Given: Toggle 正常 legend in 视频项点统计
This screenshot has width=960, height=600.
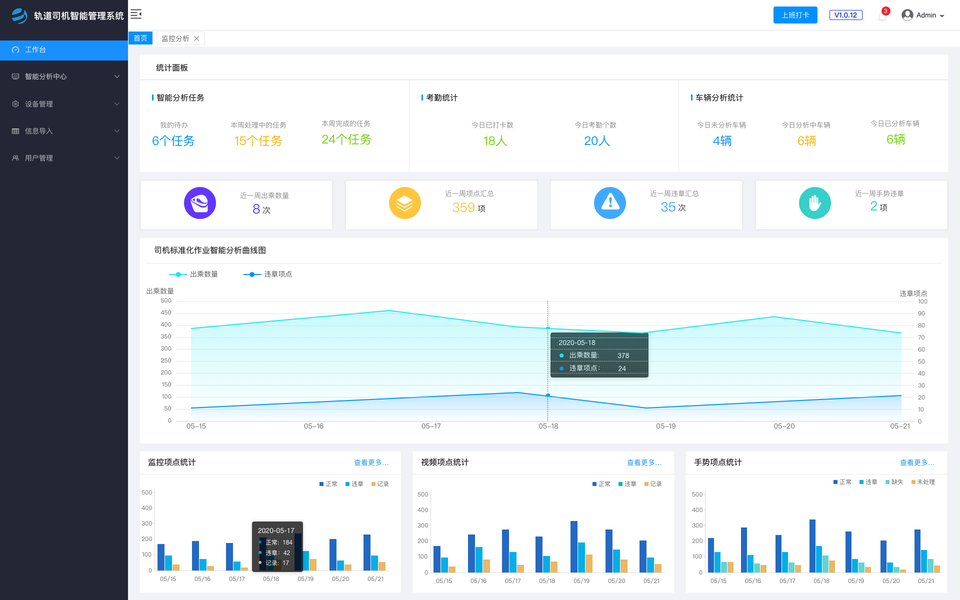Looking at the screenshot, I should pos(601,484).
